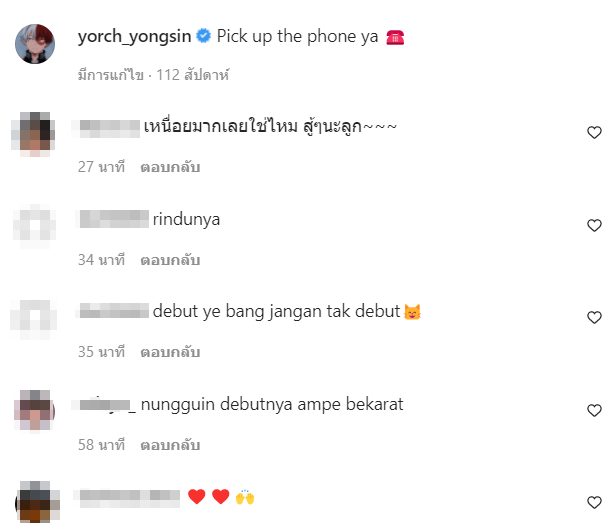Open yorch_yongsin profile picture
613x523 pixels.
pyautogui.click(x=35, y=44)
